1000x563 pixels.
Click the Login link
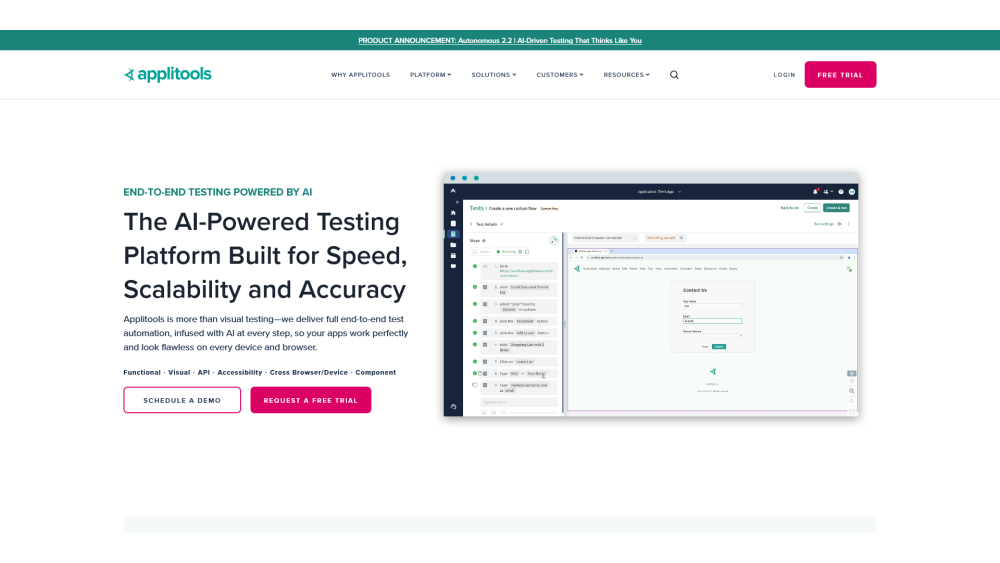pyautogui.click(x=784, y=75)
